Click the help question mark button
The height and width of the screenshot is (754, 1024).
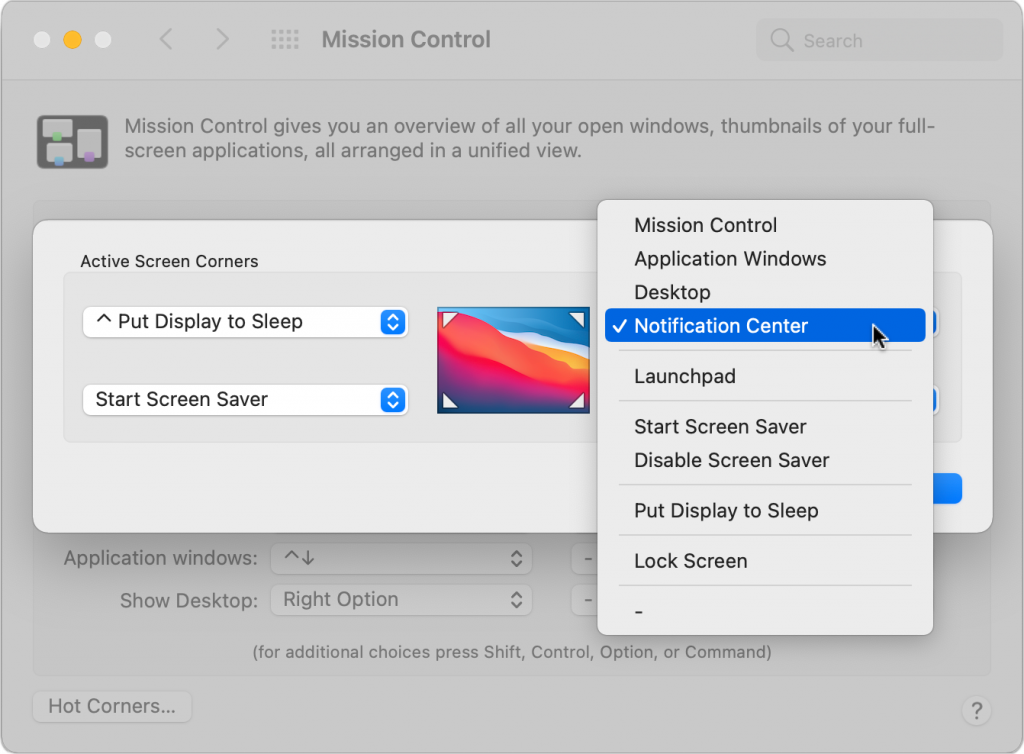pos(976,710)
